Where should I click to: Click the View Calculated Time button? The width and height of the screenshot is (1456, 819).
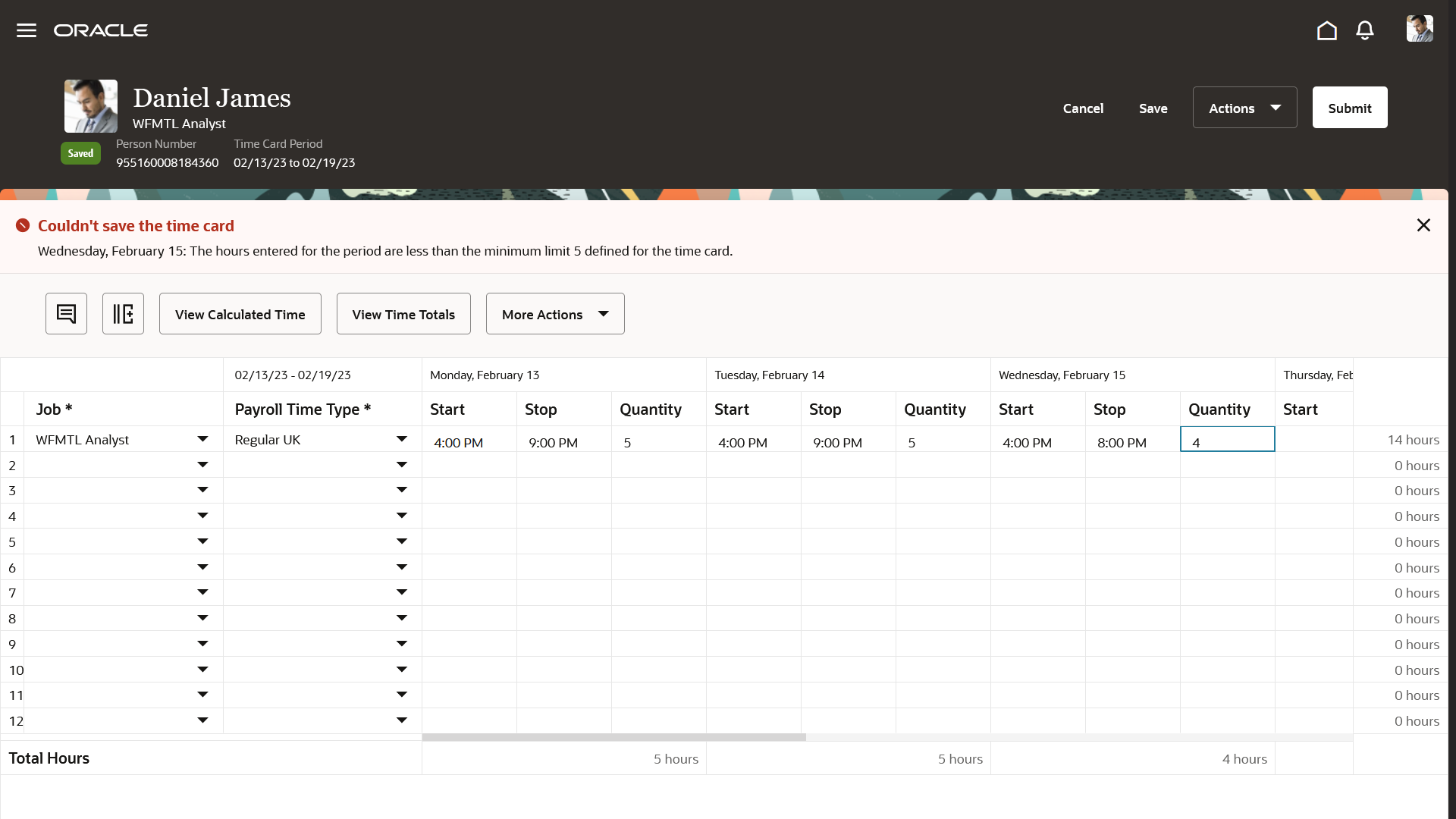coord(240,313)
